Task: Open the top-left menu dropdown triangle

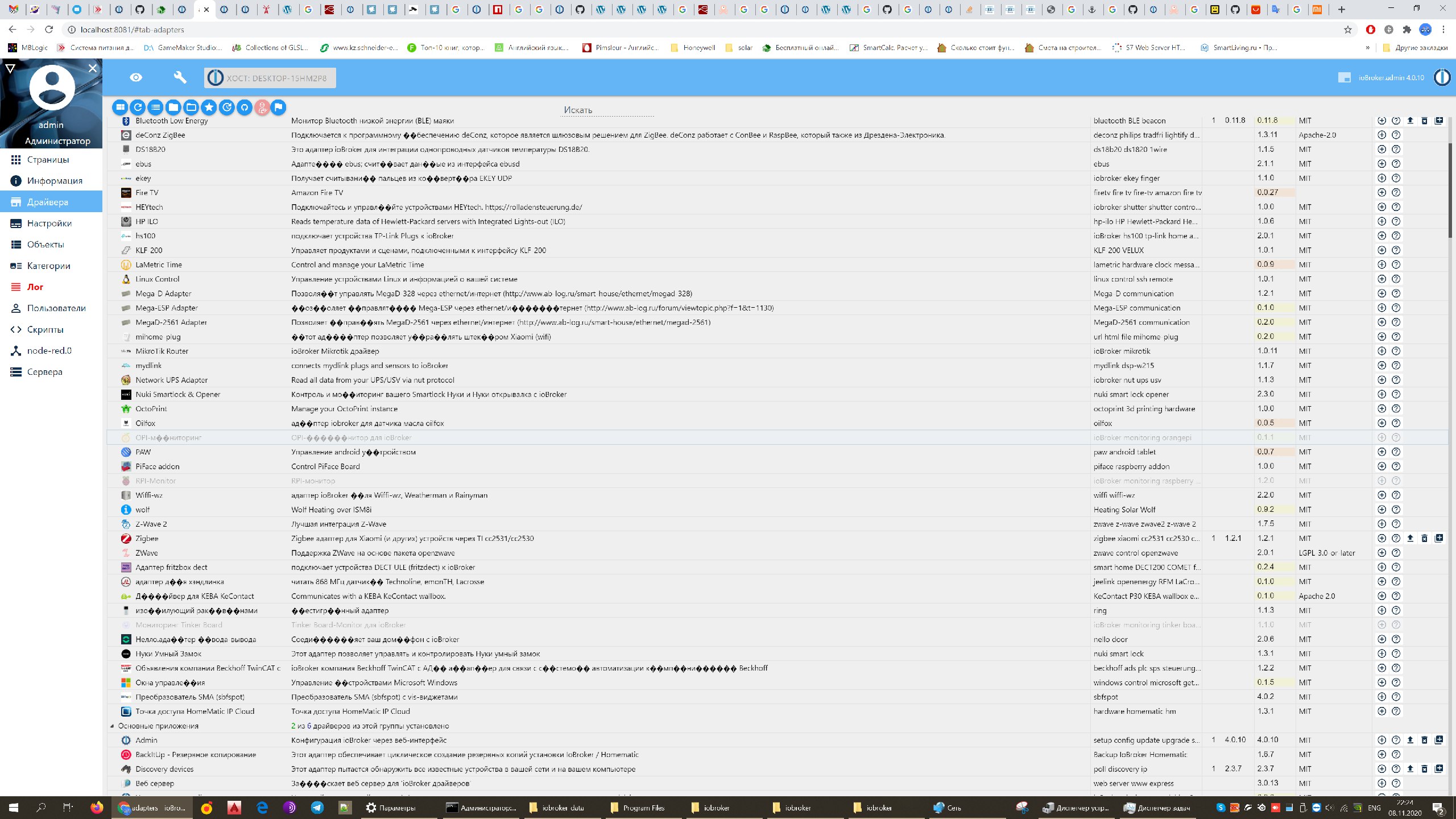Action: 10,68
